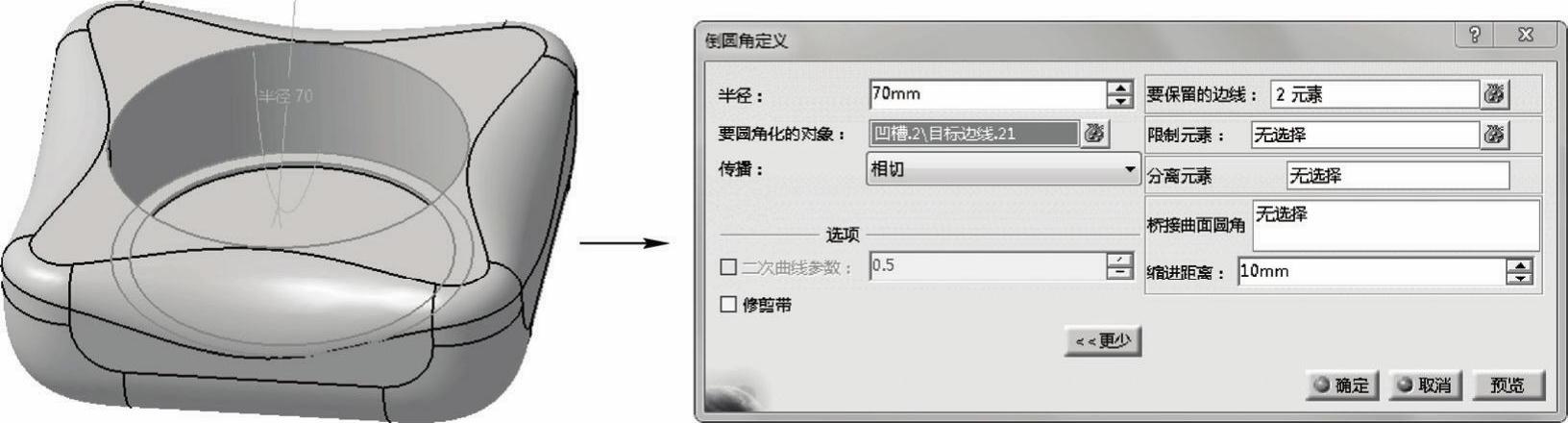Click the 桥接曲面圆角 selection box
The width and height of the screenshot is (1568, 423).
1395,225
